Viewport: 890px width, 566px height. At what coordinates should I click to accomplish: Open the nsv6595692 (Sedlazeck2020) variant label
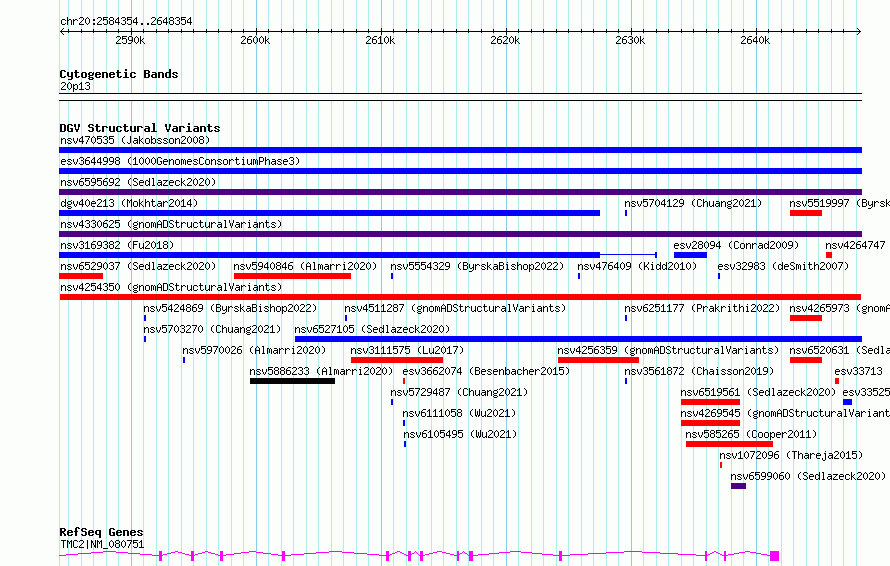tap(138, 182)
